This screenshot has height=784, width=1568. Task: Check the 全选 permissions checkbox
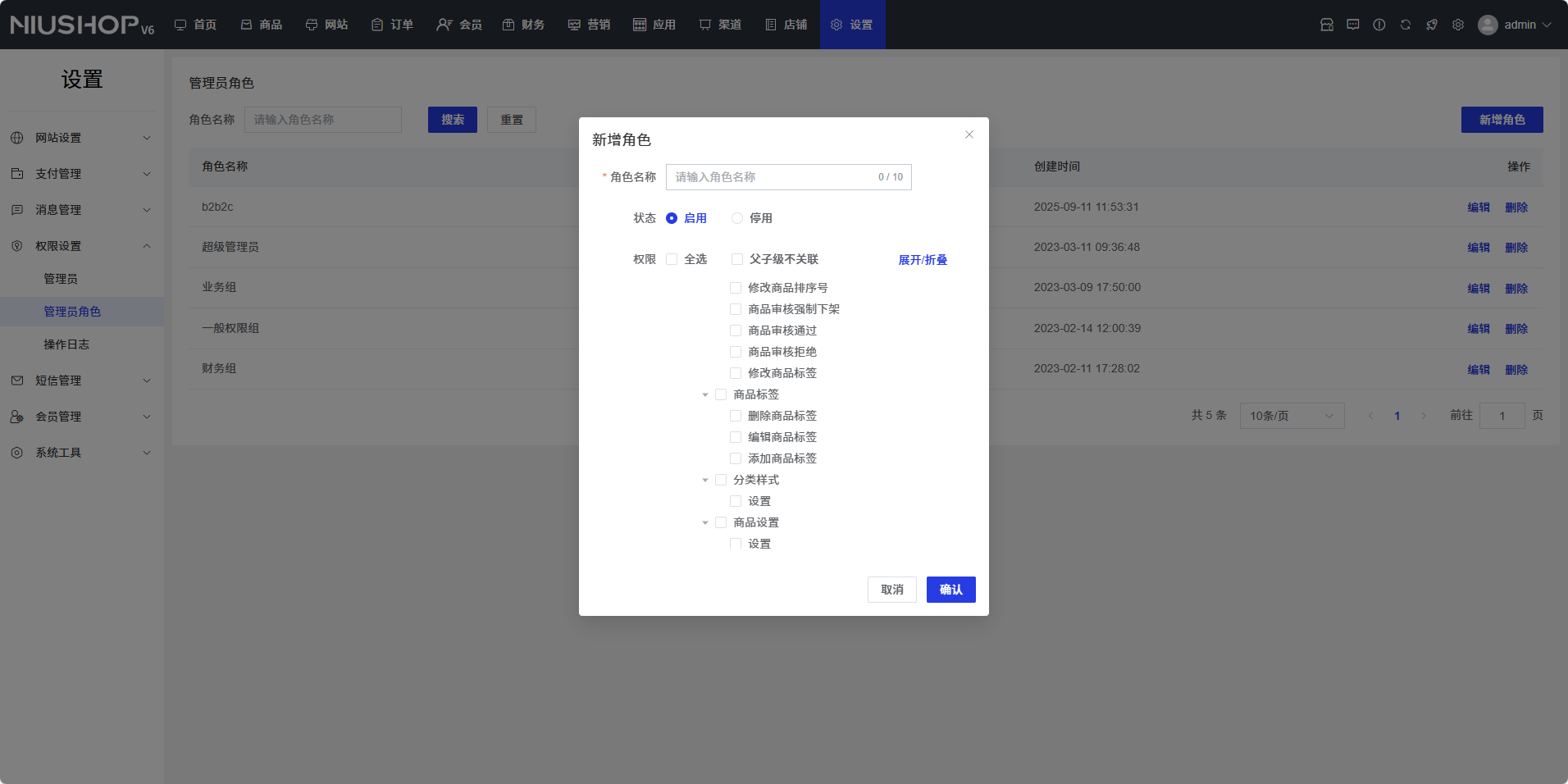point(672,259)
